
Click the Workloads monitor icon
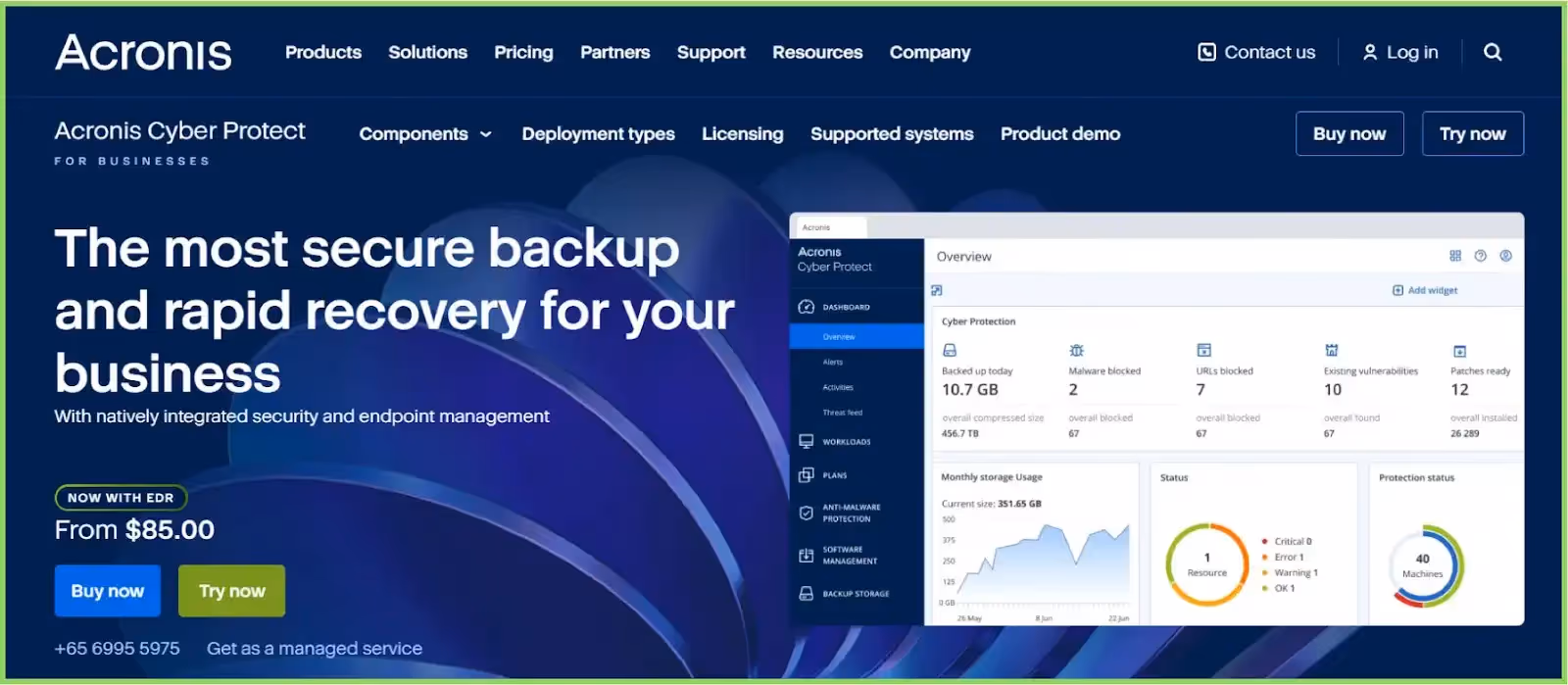point(807,441)
